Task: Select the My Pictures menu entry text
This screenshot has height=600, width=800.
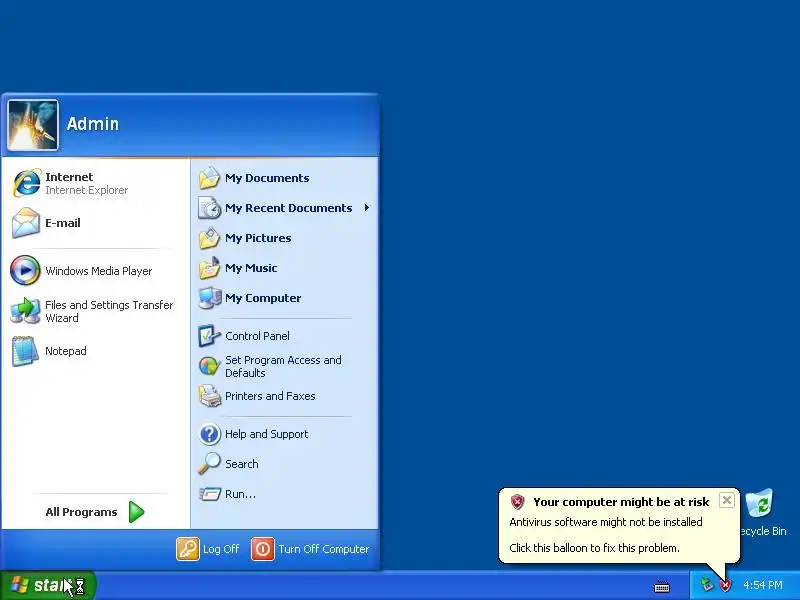Action: click(x=258, y=238)
